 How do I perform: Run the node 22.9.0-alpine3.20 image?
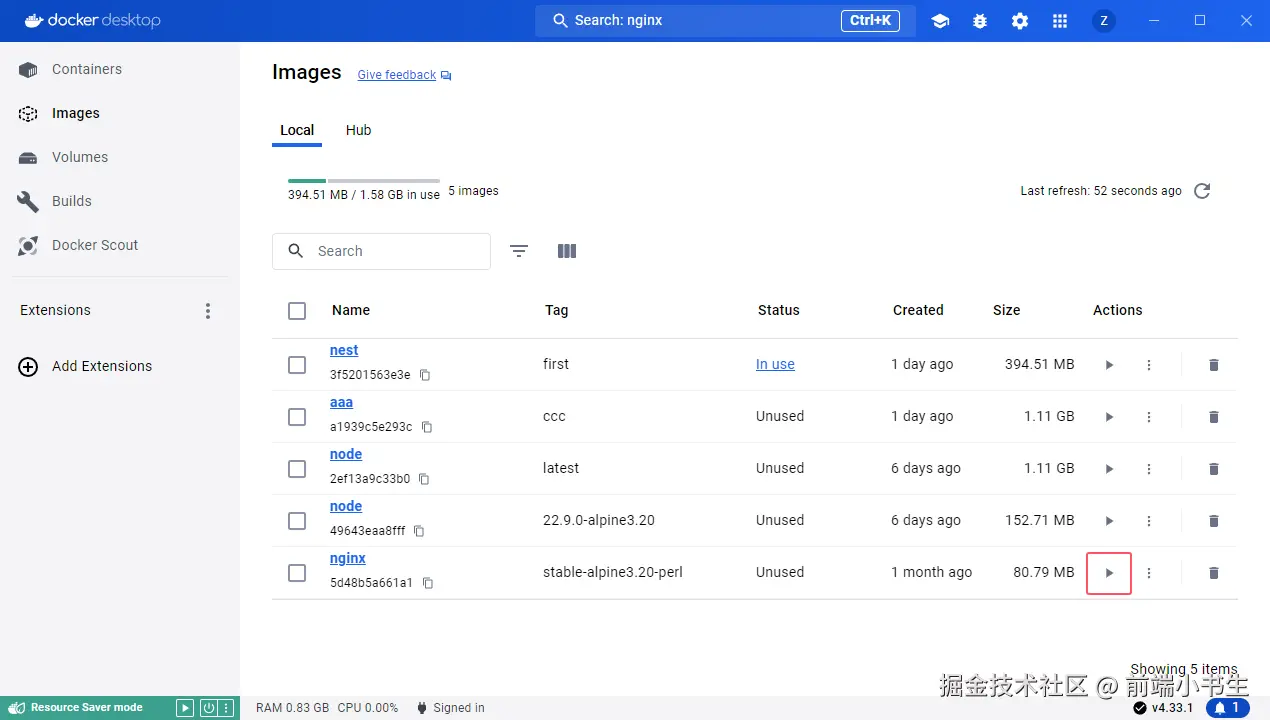[1109, 521]
